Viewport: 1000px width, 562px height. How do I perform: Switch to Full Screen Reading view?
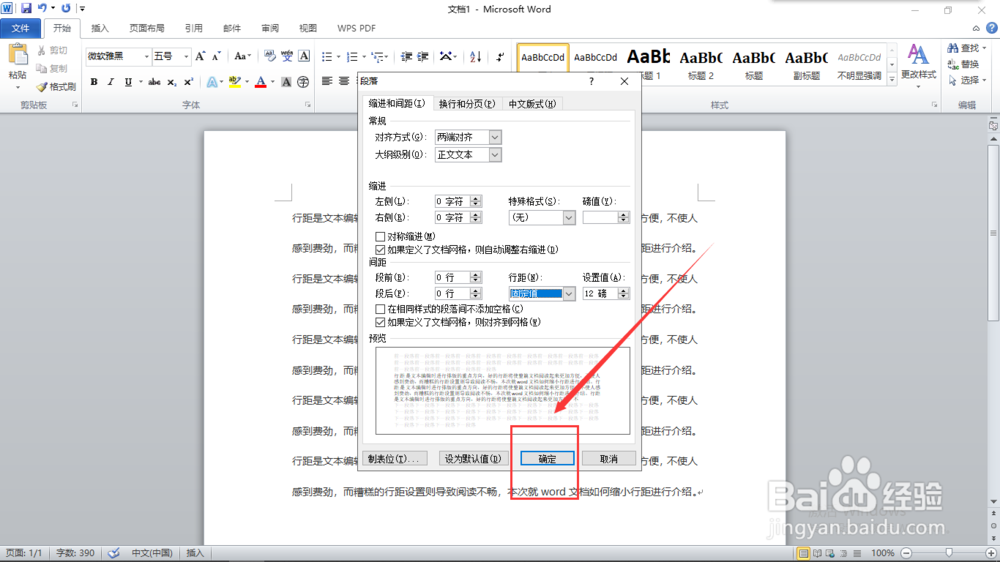817,553
